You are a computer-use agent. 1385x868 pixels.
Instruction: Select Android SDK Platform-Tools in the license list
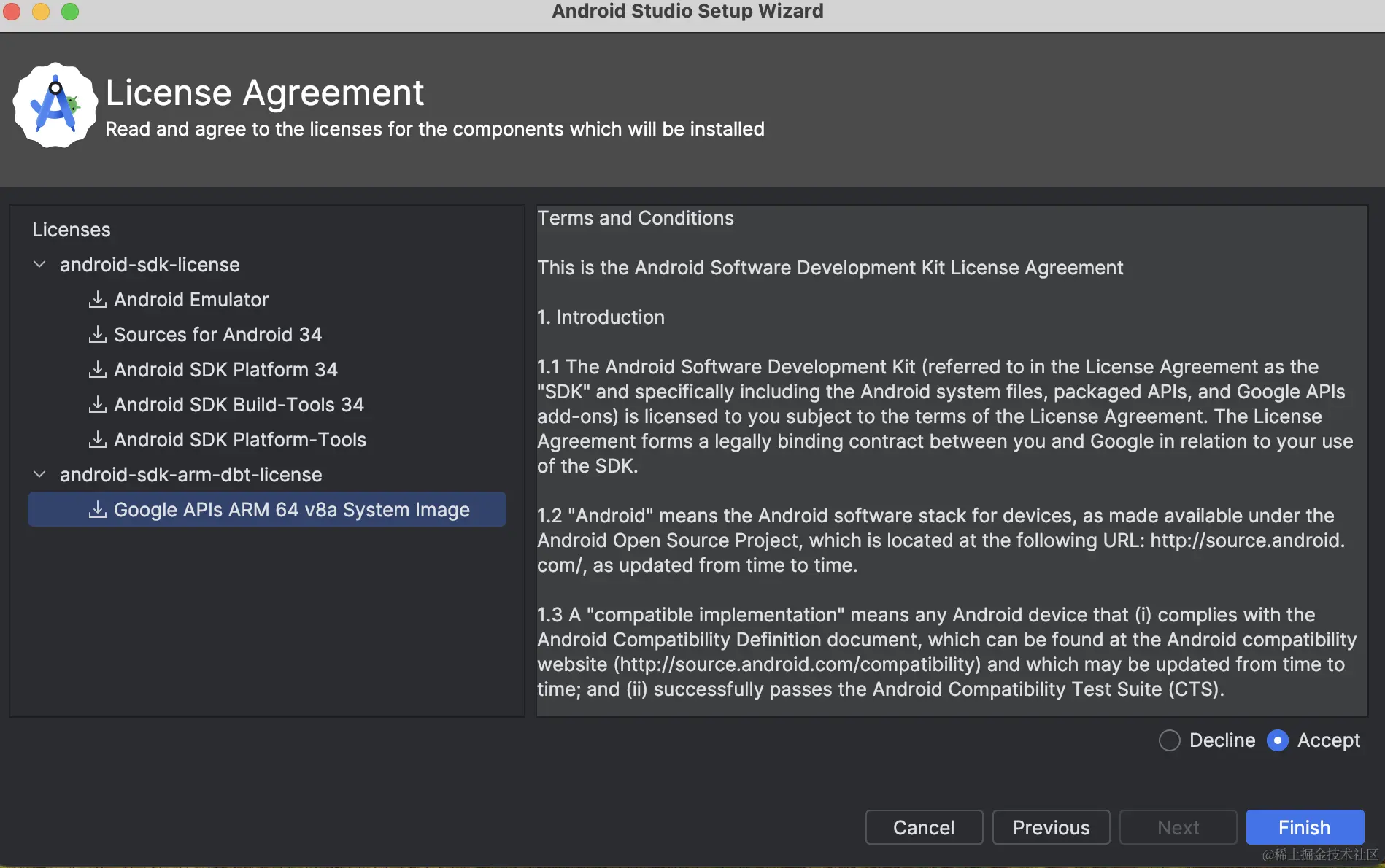[240, 440]
